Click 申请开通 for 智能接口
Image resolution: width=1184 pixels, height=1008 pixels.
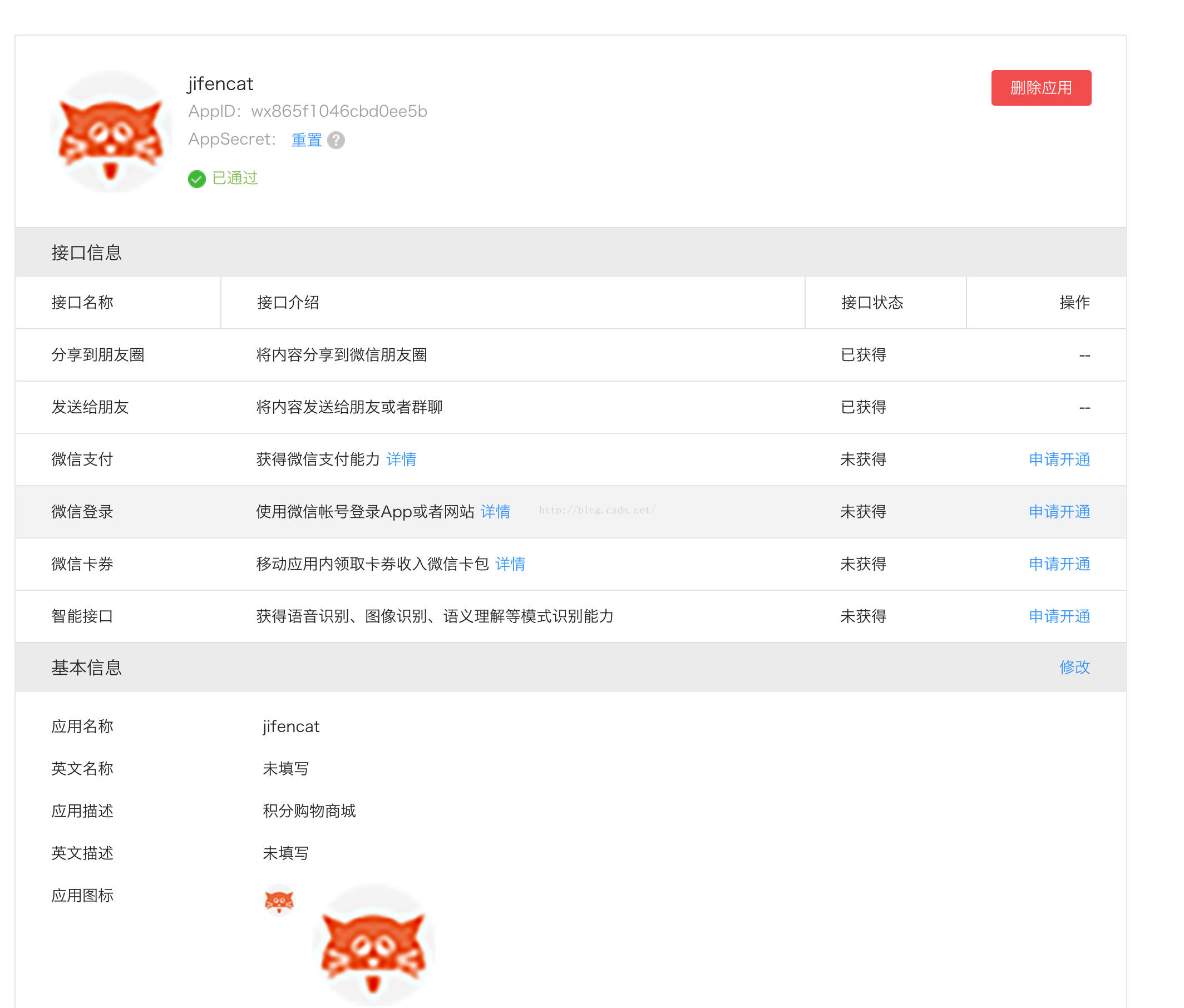1059,616
